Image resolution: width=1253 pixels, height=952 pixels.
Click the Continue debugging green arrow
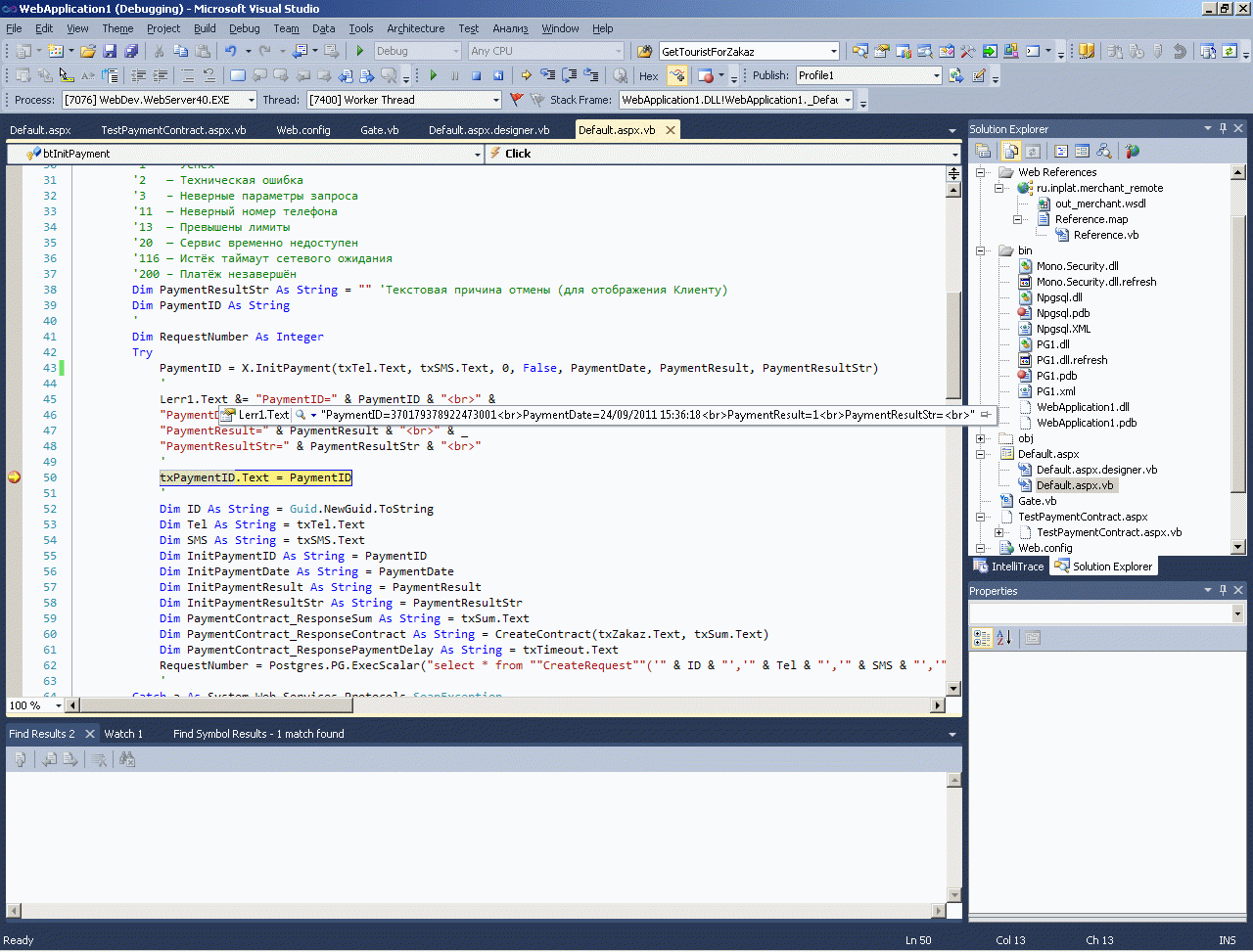coord(434,75)
